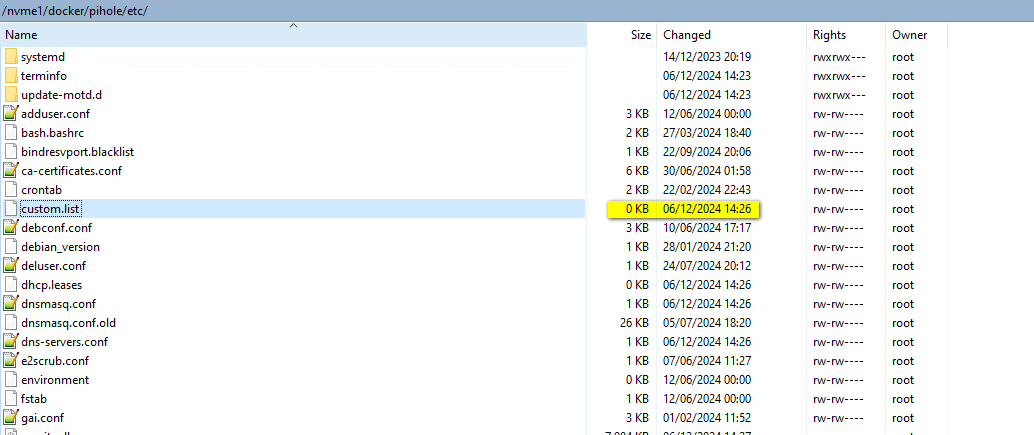The height and width of the screenshot is (435, 1034).
Task: Select the dnsmasq.conf.old file name
Action: point(69,322)
